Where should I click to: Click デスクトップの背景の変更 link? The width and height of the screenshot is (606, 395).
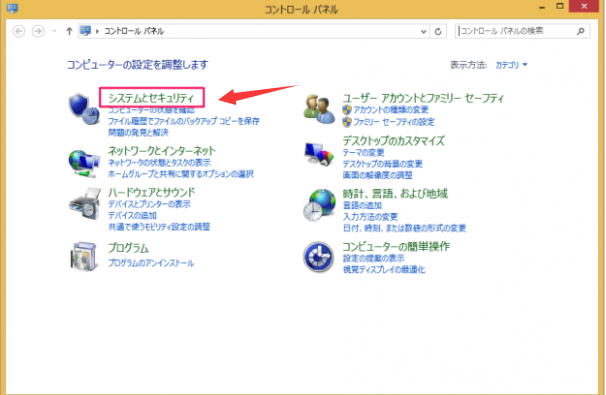click(383, 164)
